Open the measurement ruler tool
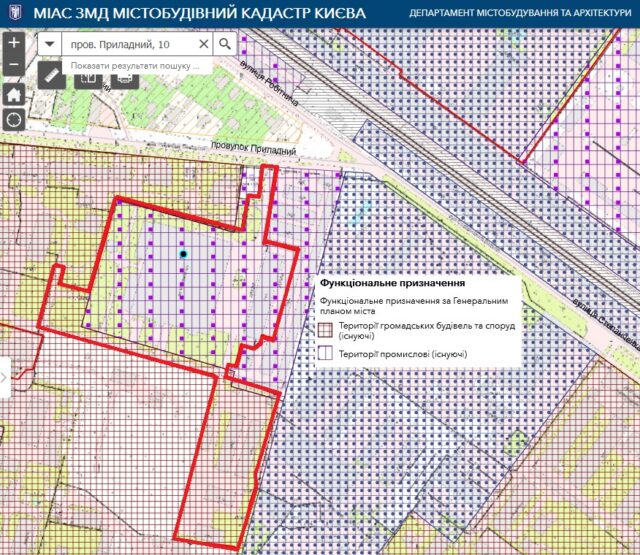640x555 pixels. click(x=53, y=76)
